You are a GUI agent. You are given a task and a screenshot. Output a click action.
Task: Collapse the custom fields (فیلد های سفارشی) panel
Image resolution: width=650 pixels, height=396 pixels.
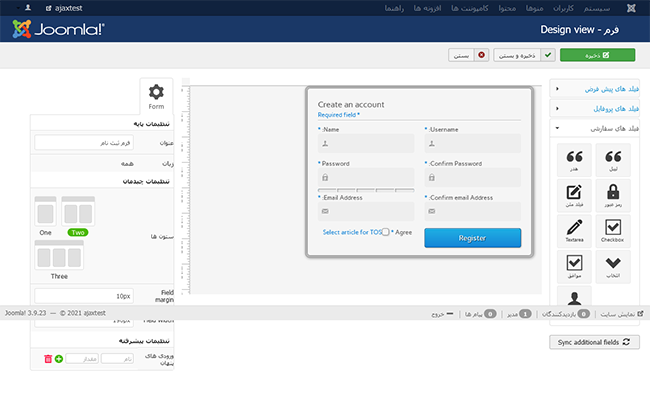point(594,129)
